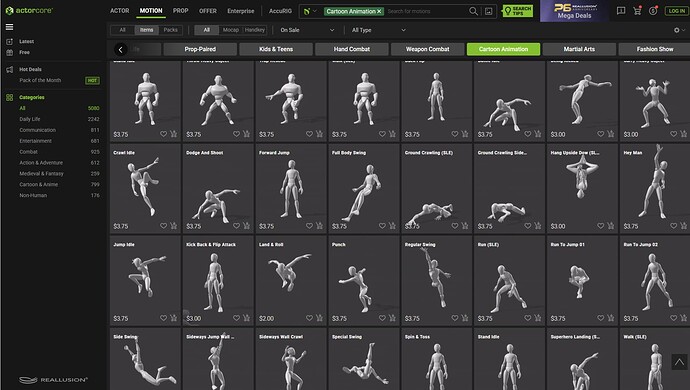Open the chat feedback icon
Screen dimensions: 690x390
[621, 11]
